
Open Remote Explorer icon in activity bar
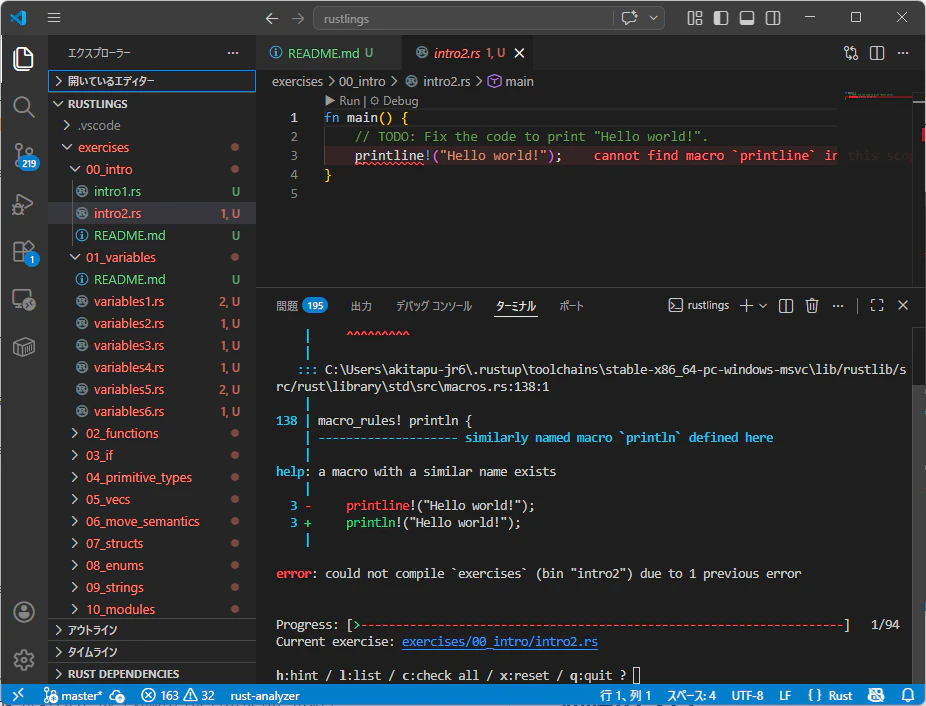click(24, 300)
